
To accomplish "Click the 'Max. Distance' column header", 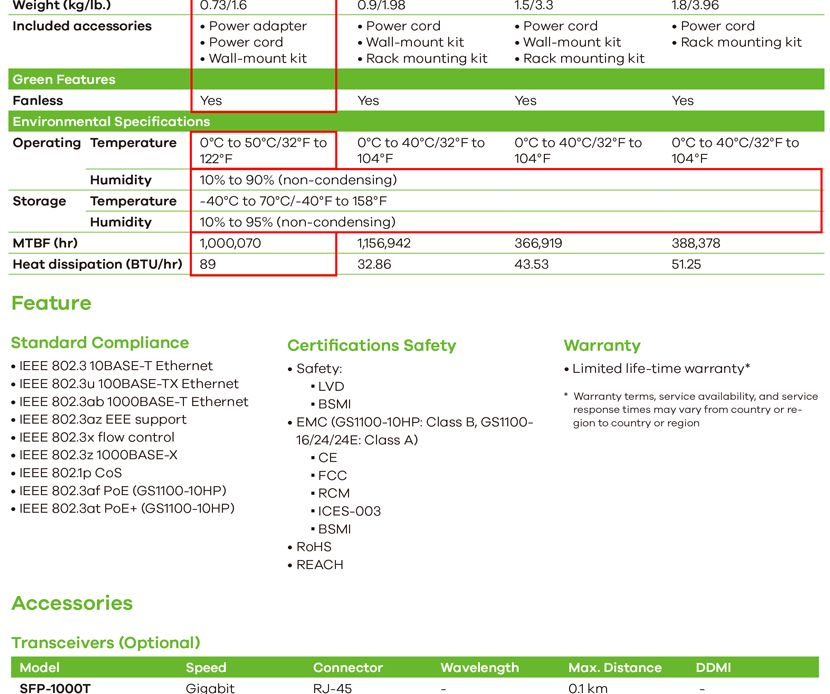I will (615, 668).
